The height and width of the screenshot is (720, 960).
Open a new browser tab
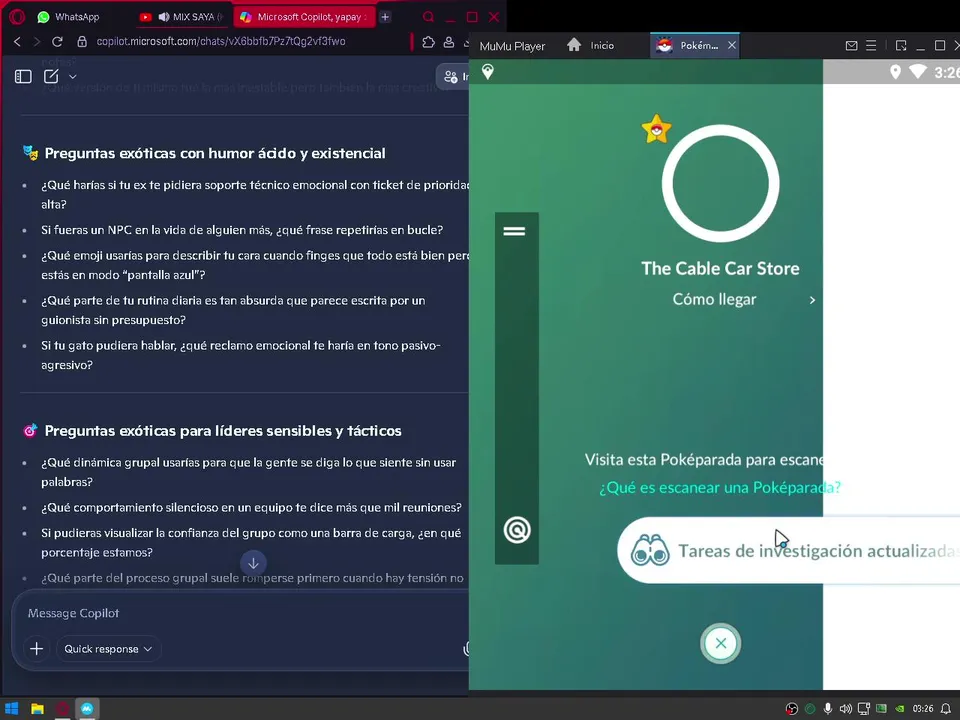click(385, 17)
